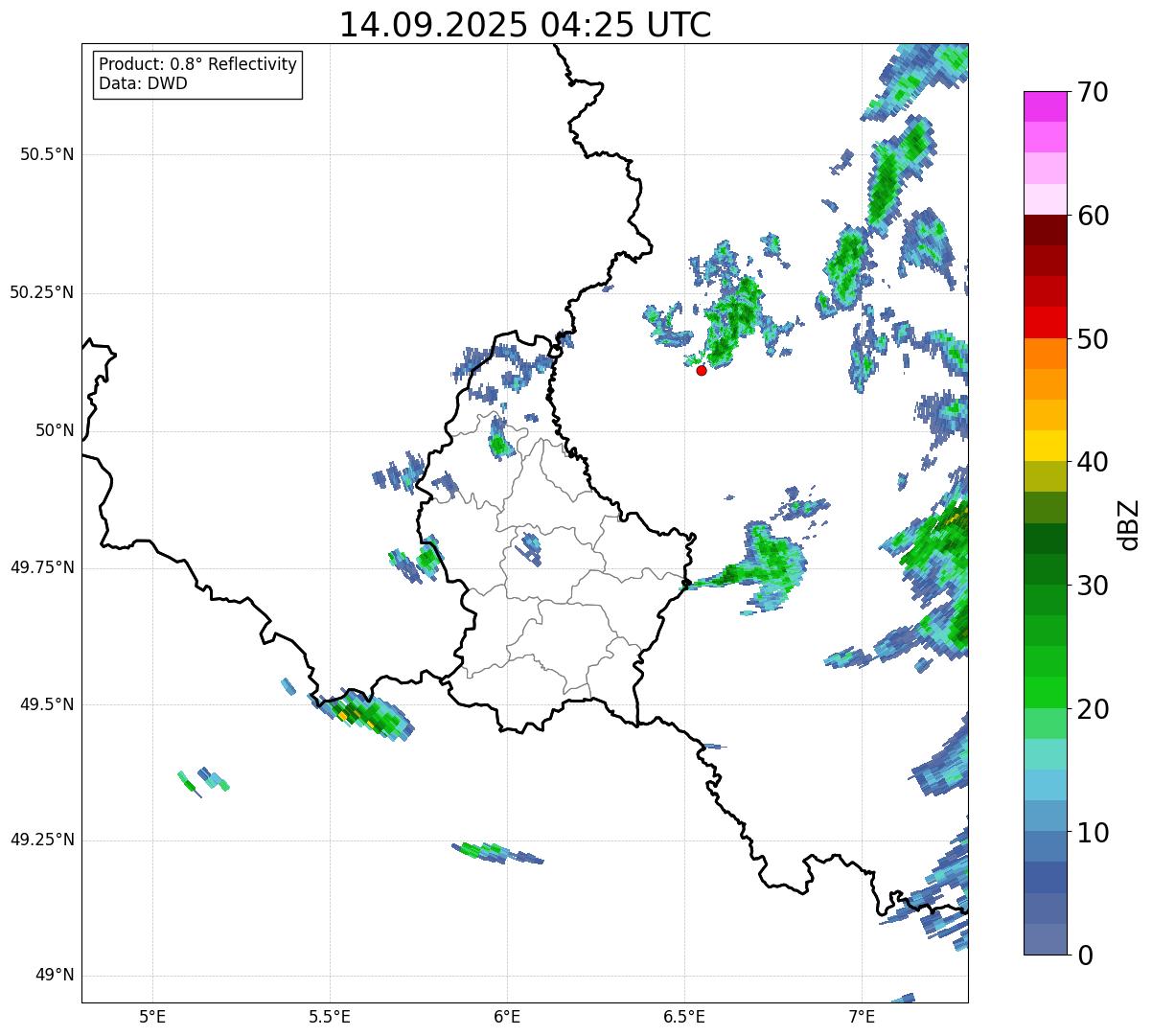Screen dimensions: 1152x1036
Task: Click the title '14.09.2025 04:25 UTC'
Action: [525, 25]
